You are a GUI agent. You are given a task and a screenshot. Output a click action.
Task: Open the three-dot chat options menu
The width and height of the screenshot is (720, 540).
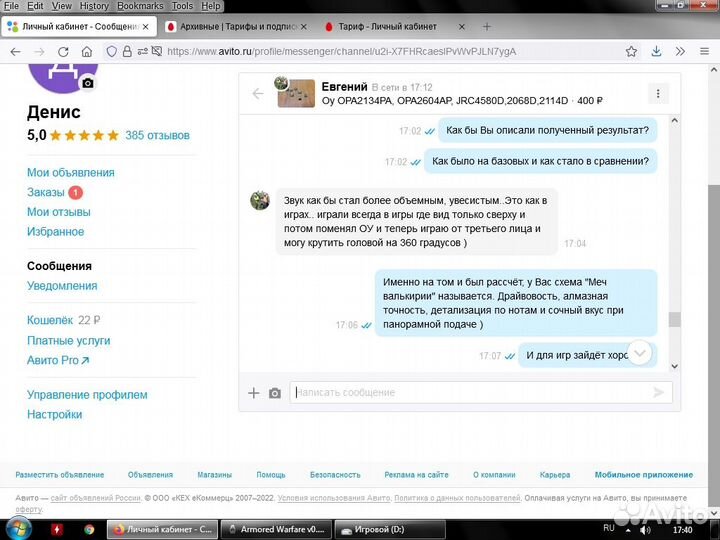657,94
